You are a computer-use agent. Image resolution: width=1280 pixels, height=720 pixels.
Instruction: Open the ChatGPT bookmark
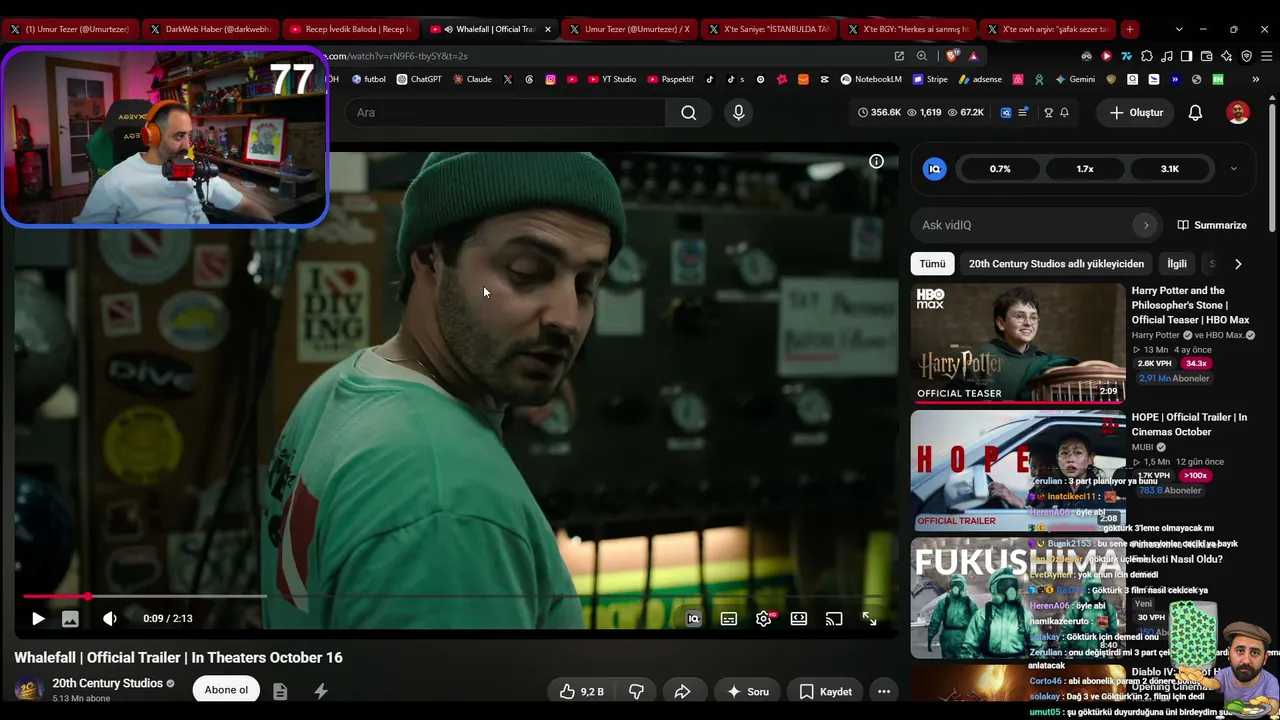pos(419,79)
